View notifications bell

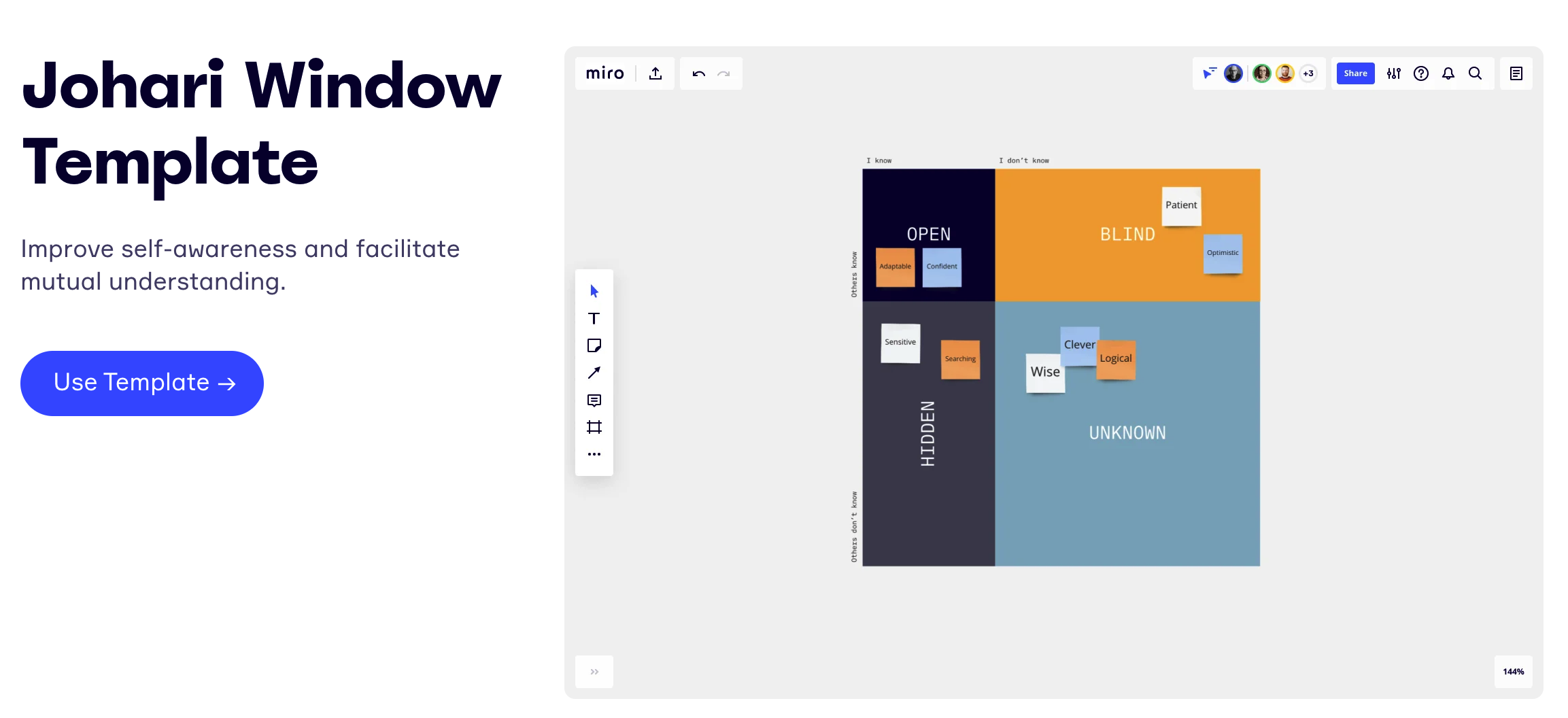(x=1448, y=73)
